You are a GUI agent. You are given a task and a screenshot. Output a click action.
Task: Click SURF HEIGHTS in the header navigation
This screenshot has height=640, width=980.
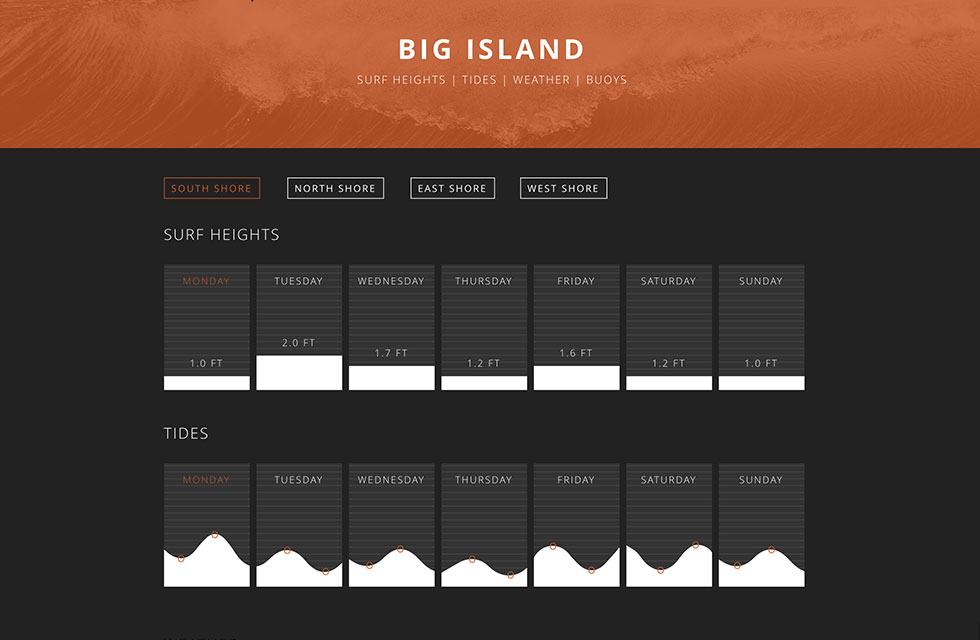click(x=400, y=80)
